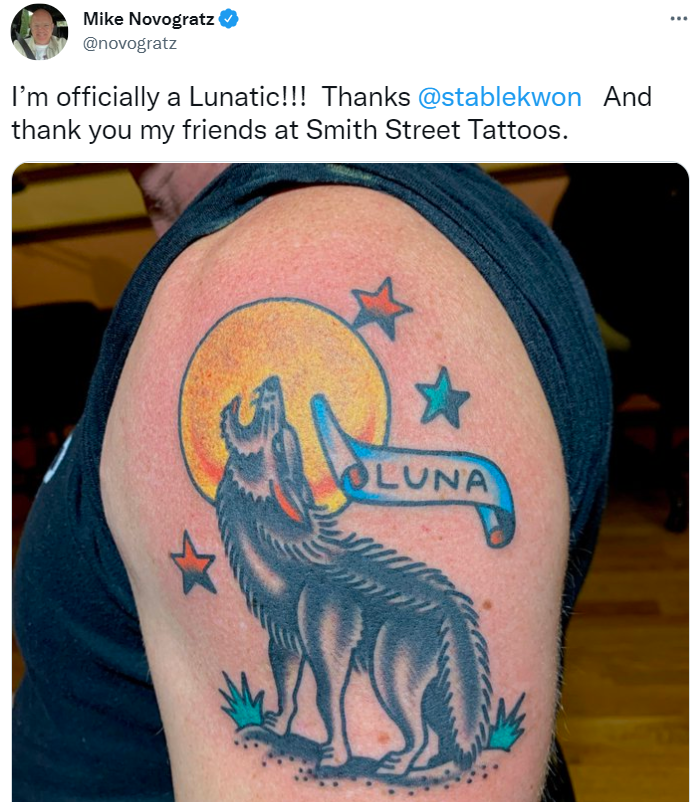Viewport: 700px width, 802px height.
Task: Open the @novogratz handle link
Action: 130,43
